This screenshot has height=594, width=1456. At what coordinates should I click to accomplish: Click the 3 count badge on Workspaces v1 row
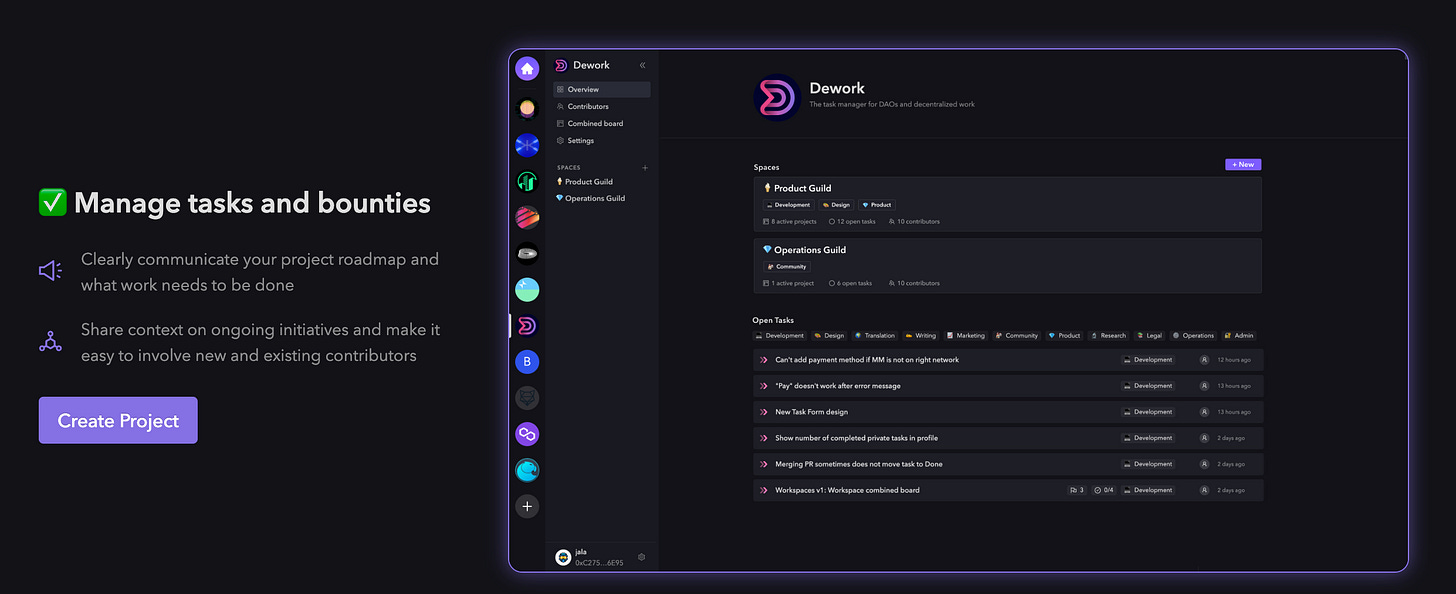pyautogui.click(x=1076, y=490)
